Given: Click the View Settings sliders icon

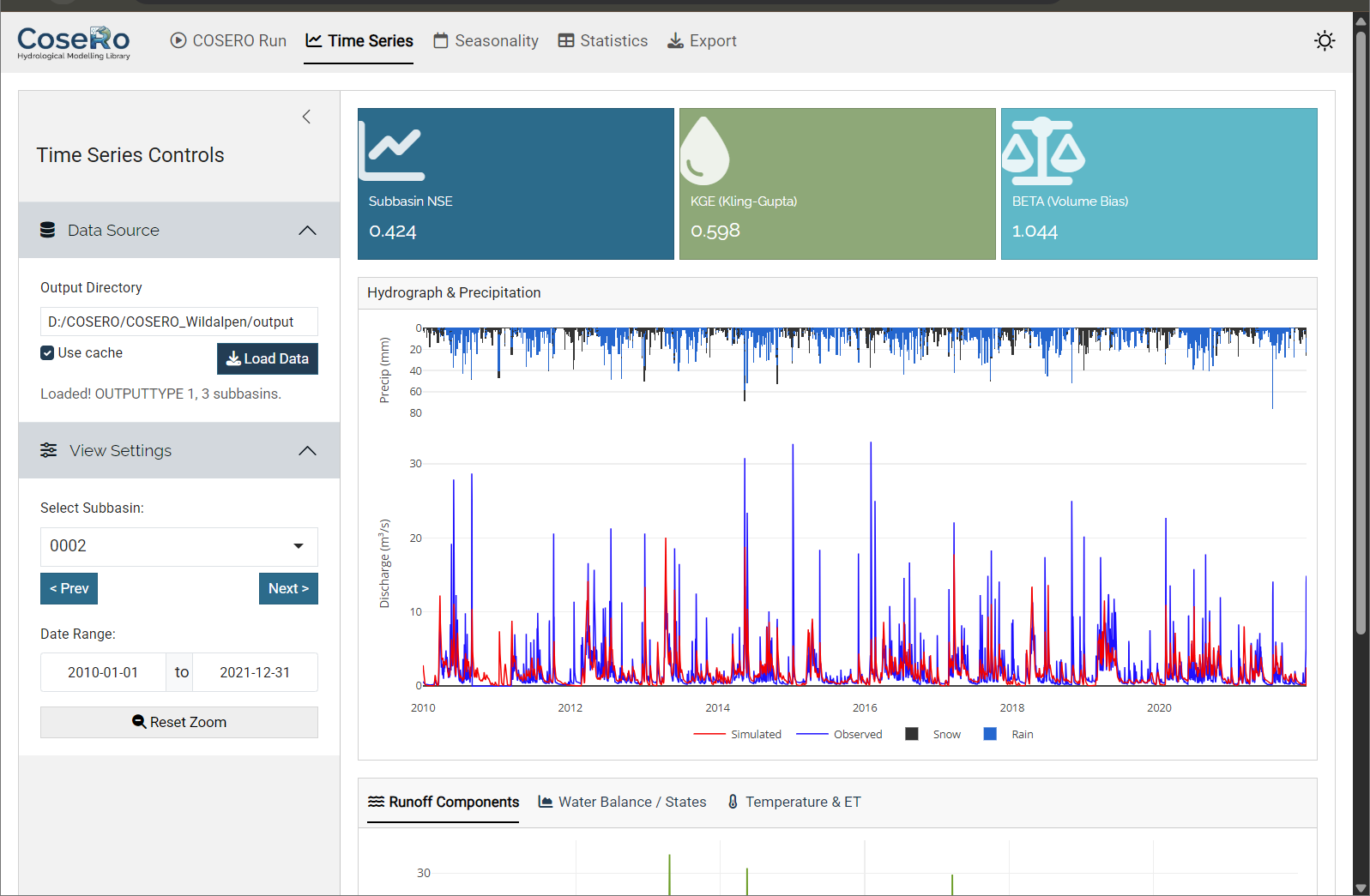Looking at the screenshot, I should [x=49, y=451].
